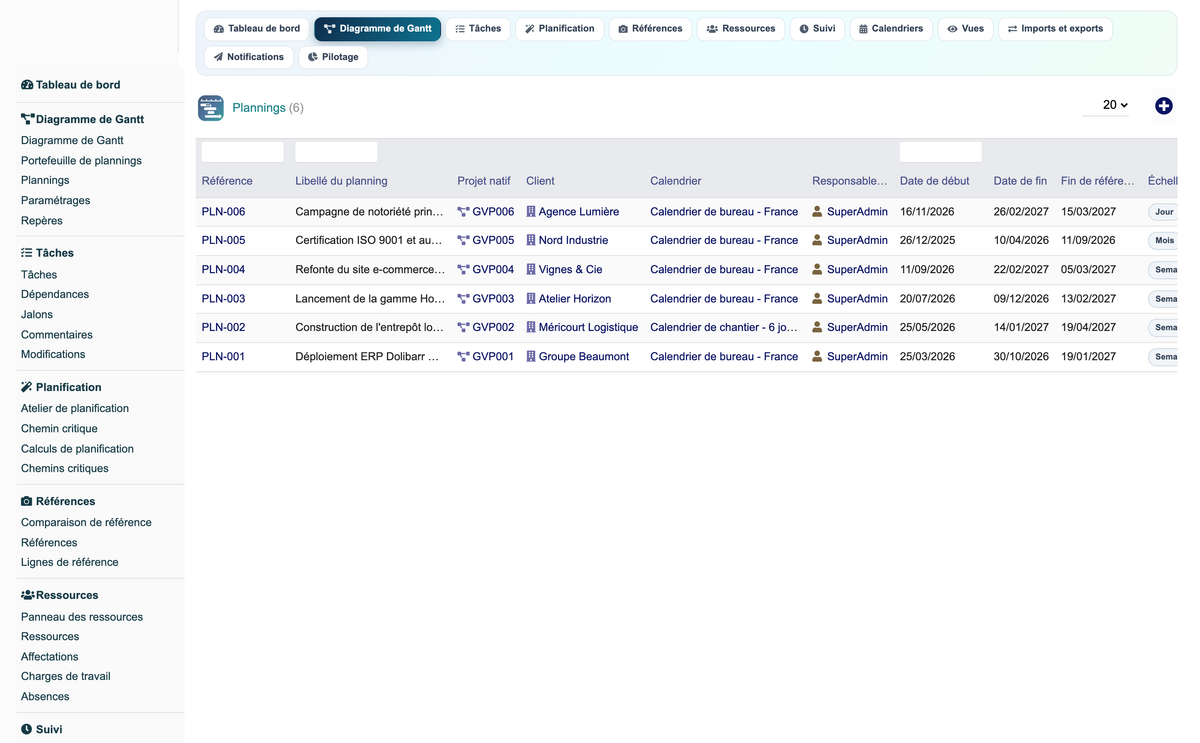
Task: Open Imports et exports tab
Action: tap(1055, 29)
